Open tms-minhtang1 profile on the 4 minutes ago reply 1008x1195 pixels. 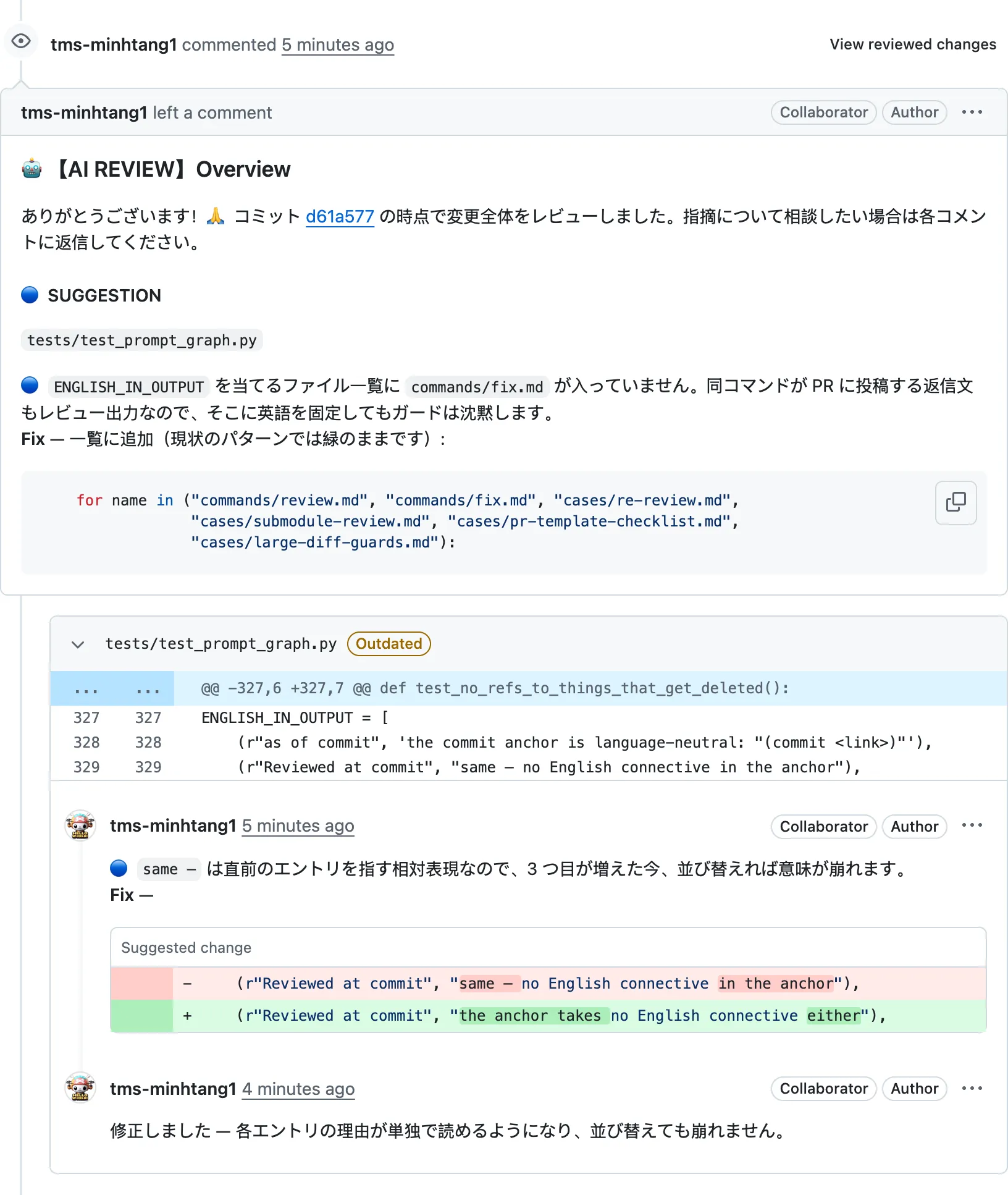(x=173, y=1089)
